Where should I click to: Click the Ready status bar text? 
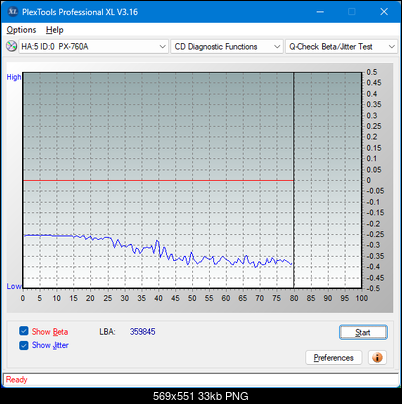pos(16,380)
